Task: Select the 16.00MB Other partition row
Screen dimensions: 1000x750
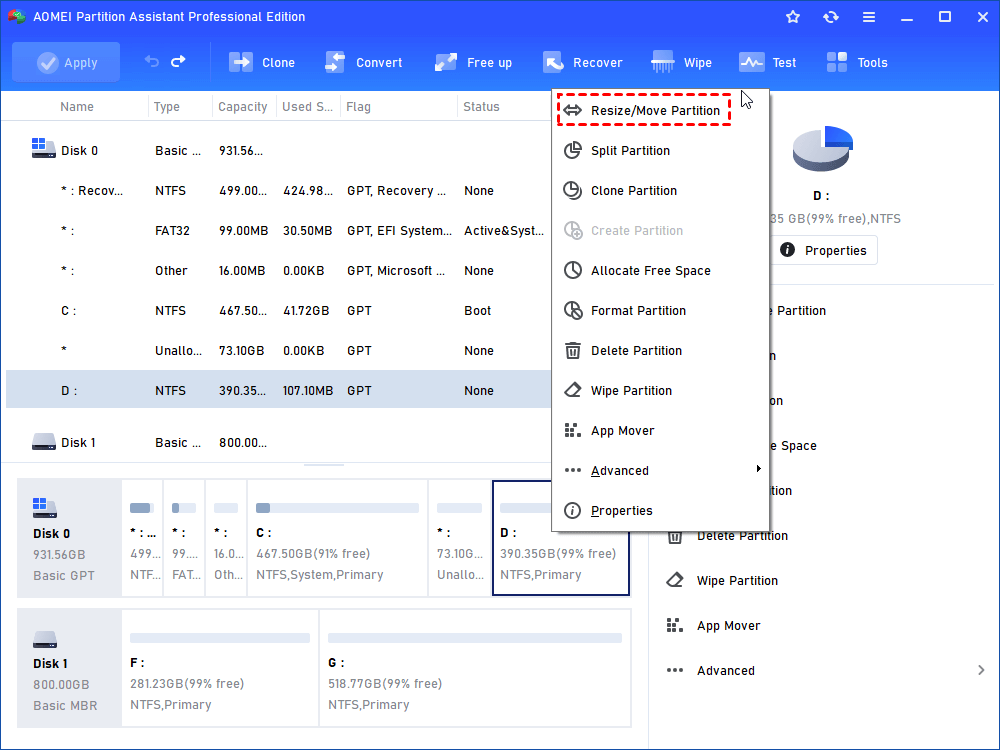Action: [x=278, y=270]
